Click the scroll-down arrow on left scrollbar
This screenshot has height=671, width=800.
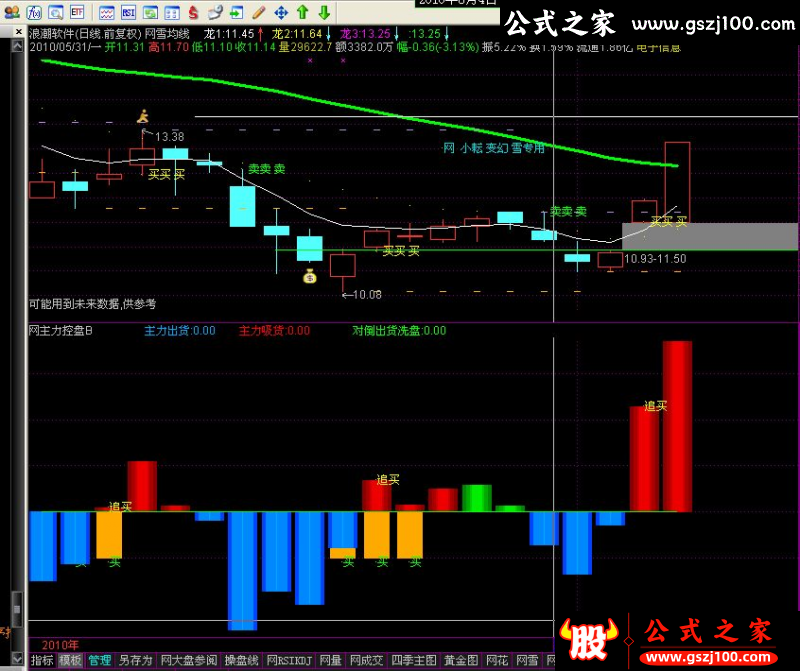click(17, 658)
